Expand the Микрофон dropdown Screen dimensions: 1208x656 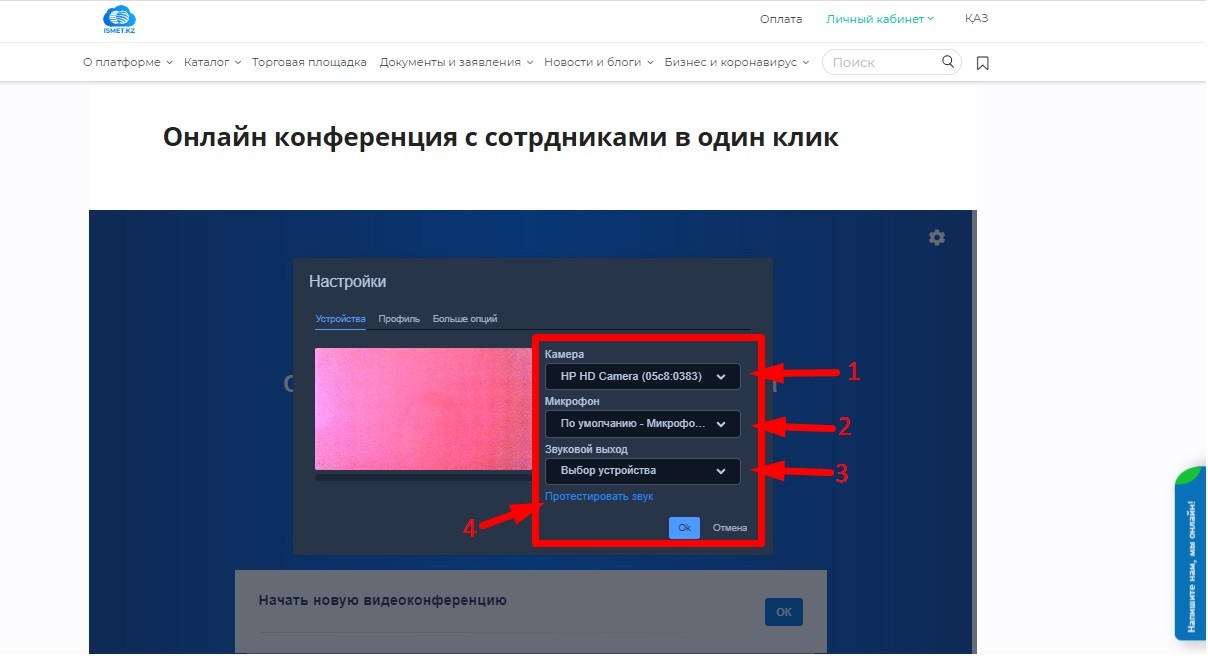642,424
